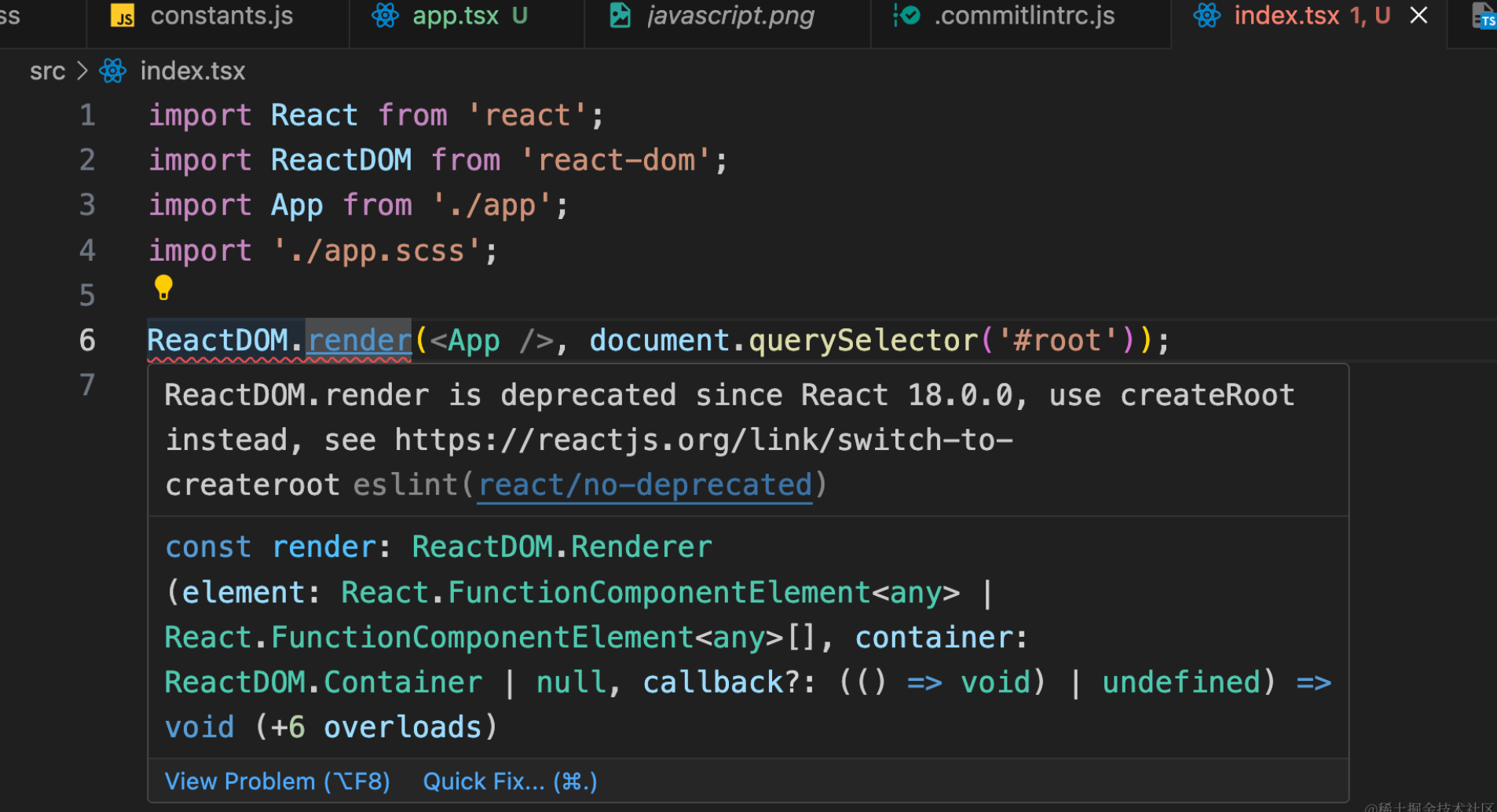Viewport: 1497px width, 812px height.
Task: Click the React icon on index.tsx tab
Action: click(1206, 15)
